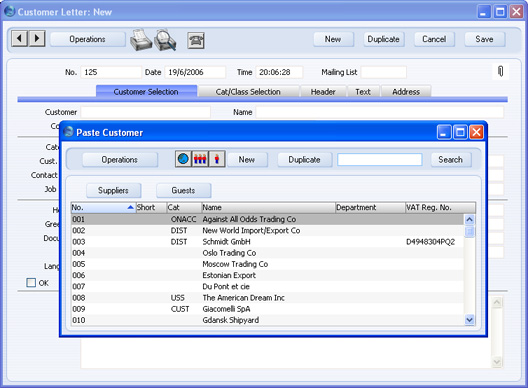Click the Short column header
528x388 pixels.
pyautogui.click(x=151, y=207)
